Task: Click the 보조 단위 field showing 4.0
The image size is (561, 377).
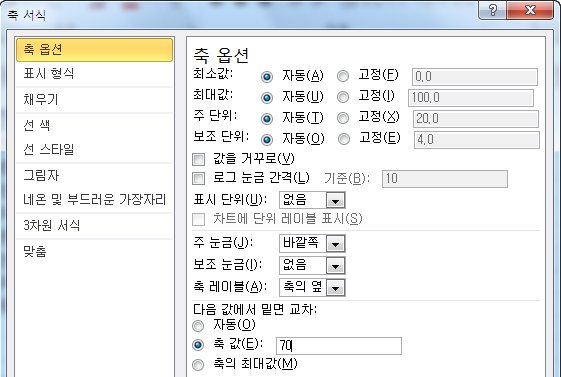Action: point(477,140)
